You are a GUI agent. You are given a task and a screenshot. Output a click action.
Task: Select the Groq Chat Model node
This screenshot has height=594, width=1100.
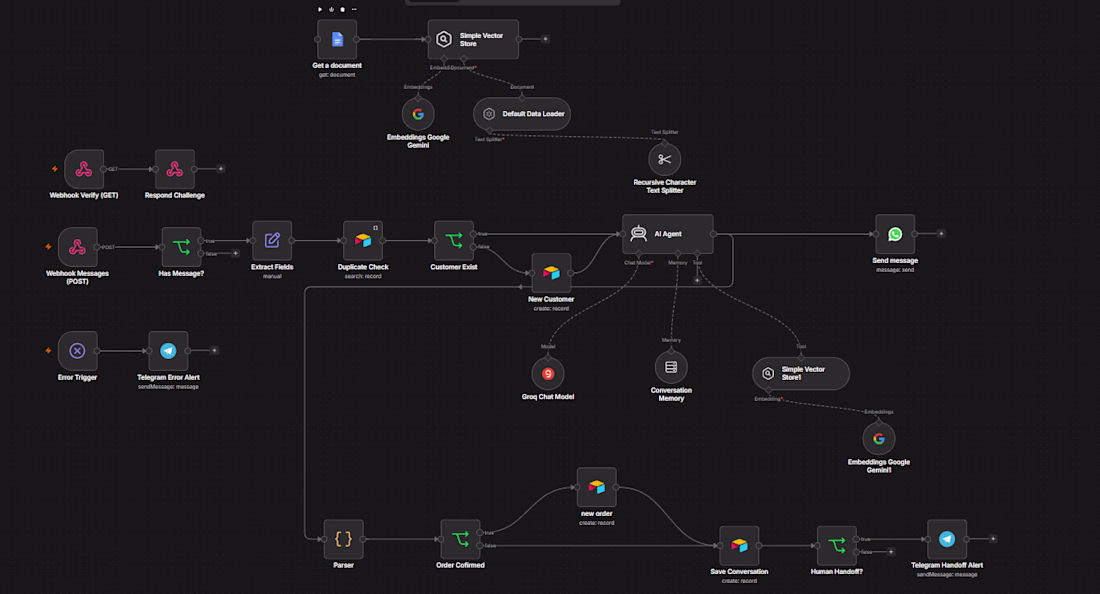(548, 374)
